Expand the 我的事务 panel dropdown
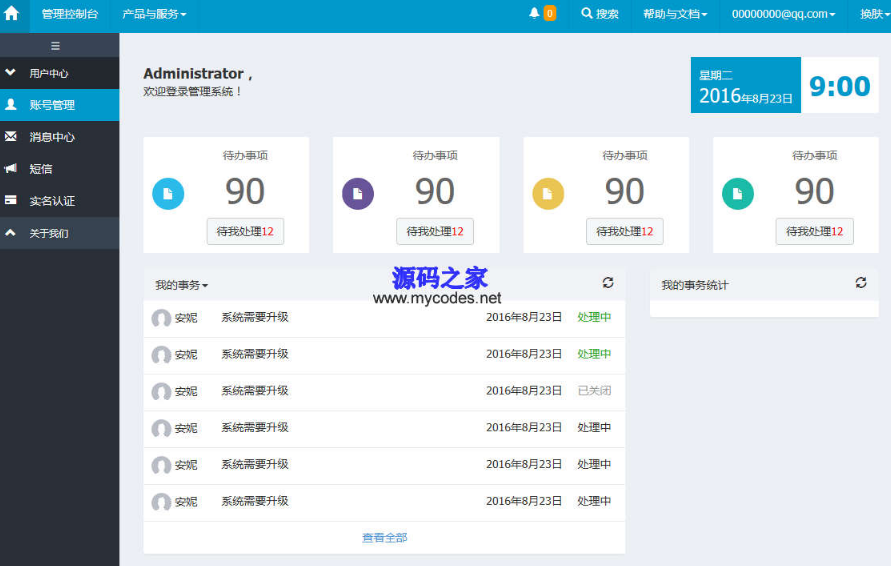Image resolution: width=891 pixels, height=566 pixels. click(181, 285)
